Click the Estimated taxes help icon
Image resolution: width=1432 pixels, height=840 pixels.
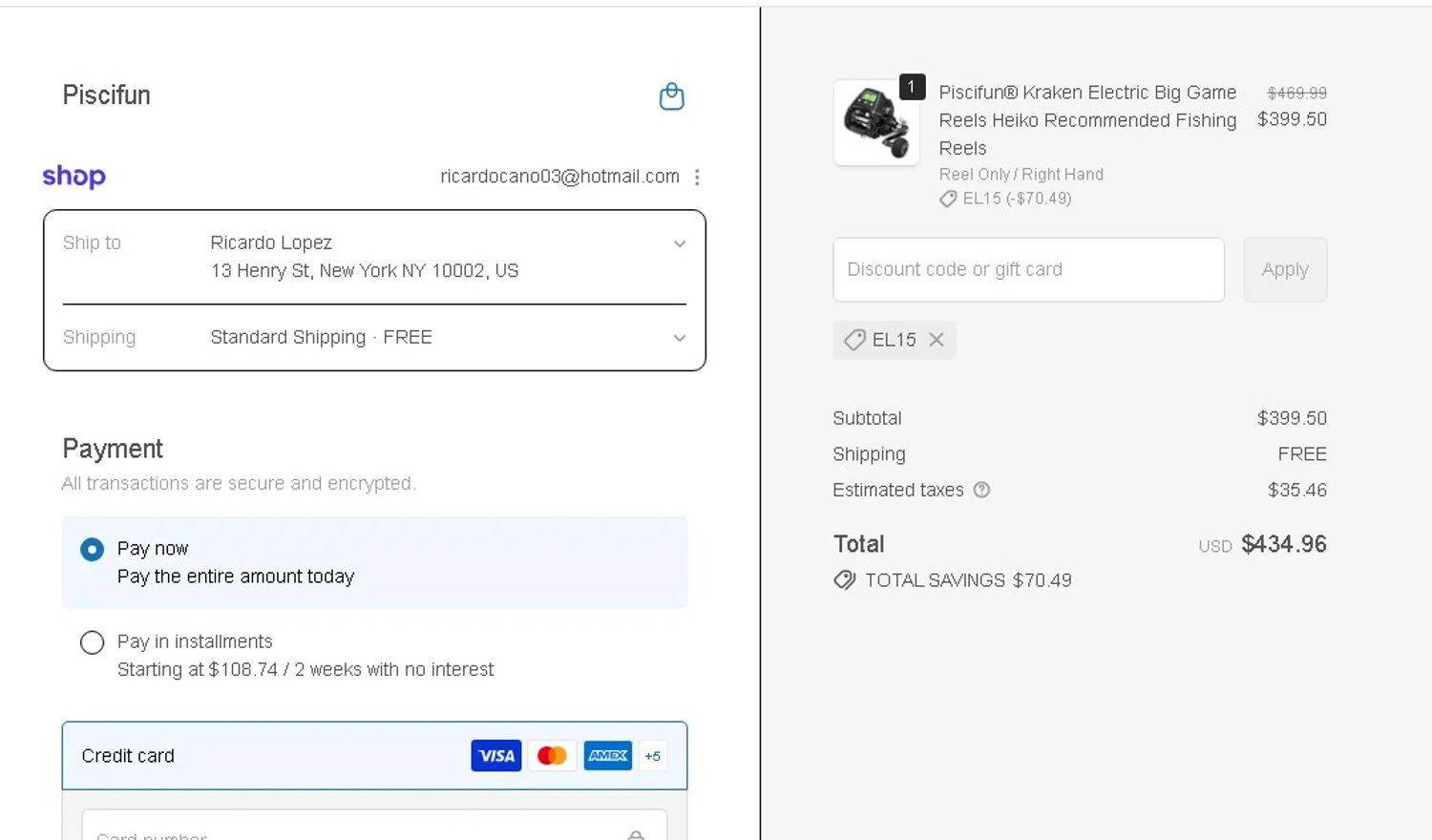click(x=981, y=490)
